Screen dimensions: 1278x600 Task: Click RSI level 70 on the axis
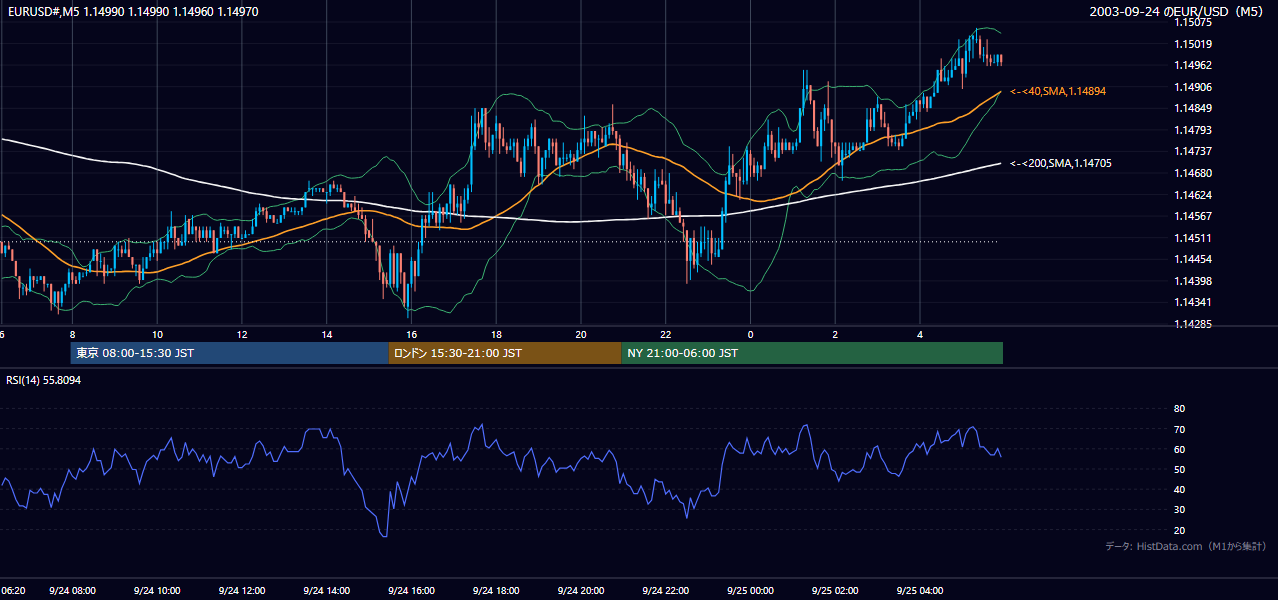click(x=1179, y=429)
